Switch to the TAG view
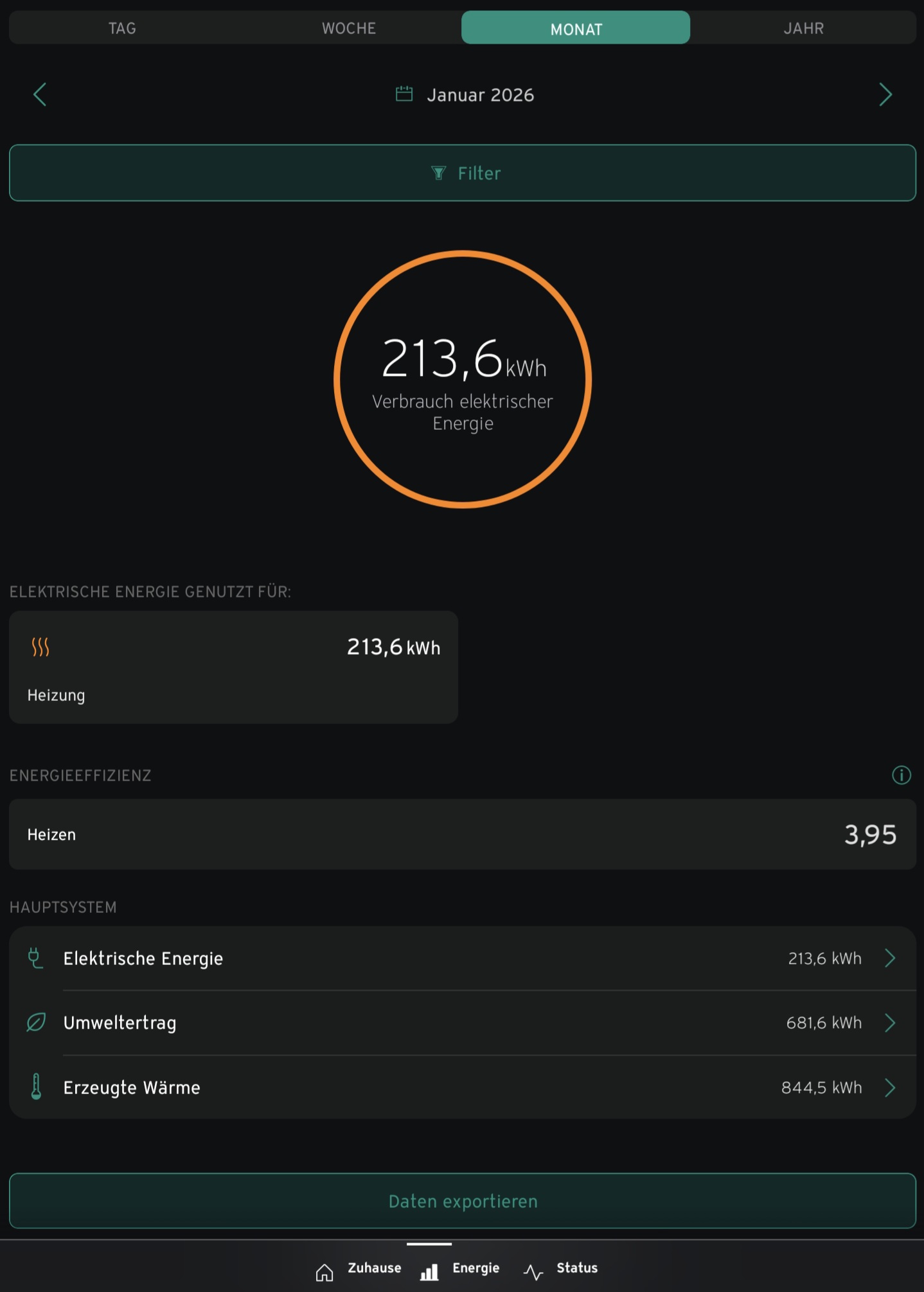 pyautogui.click(x=122, y=28)
